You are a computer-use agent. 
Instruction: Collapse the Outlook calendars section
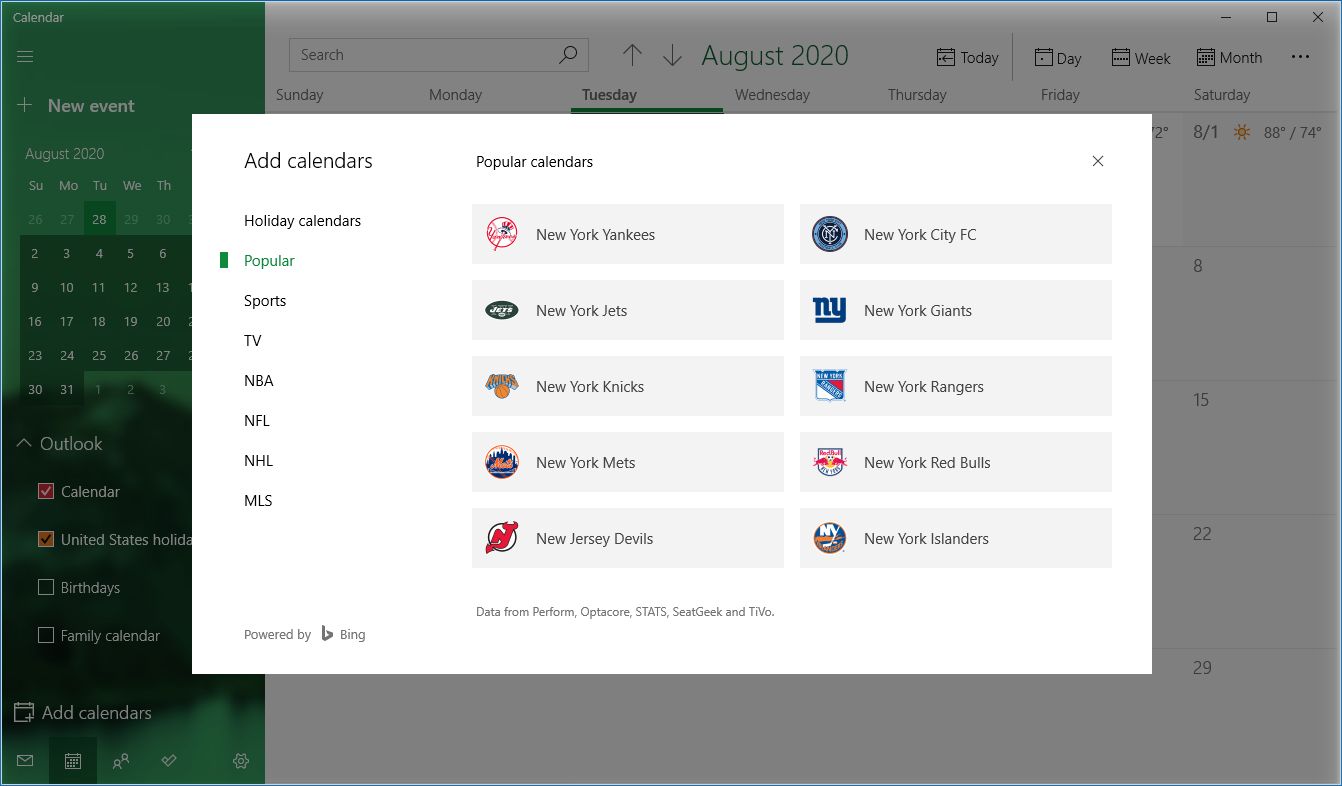[x=24, y=444]
